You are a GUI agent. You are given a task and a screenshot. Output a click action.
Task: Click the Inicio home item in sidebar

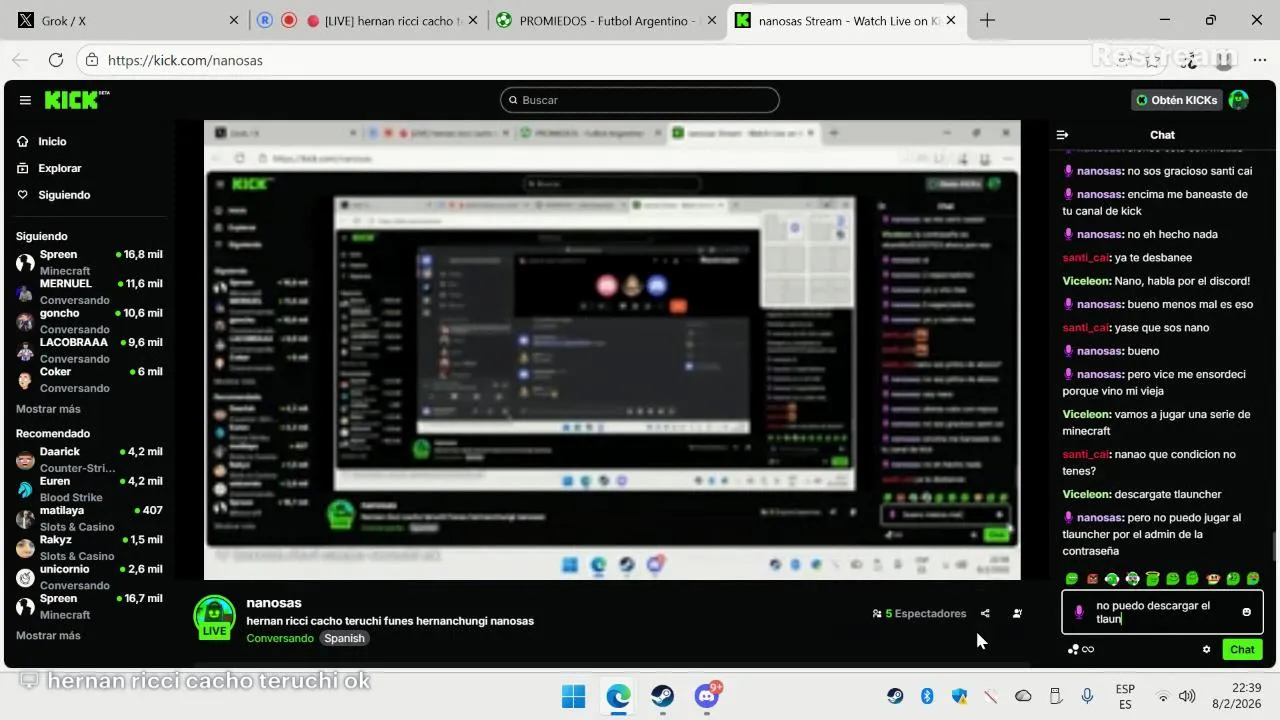click(41, 142)
